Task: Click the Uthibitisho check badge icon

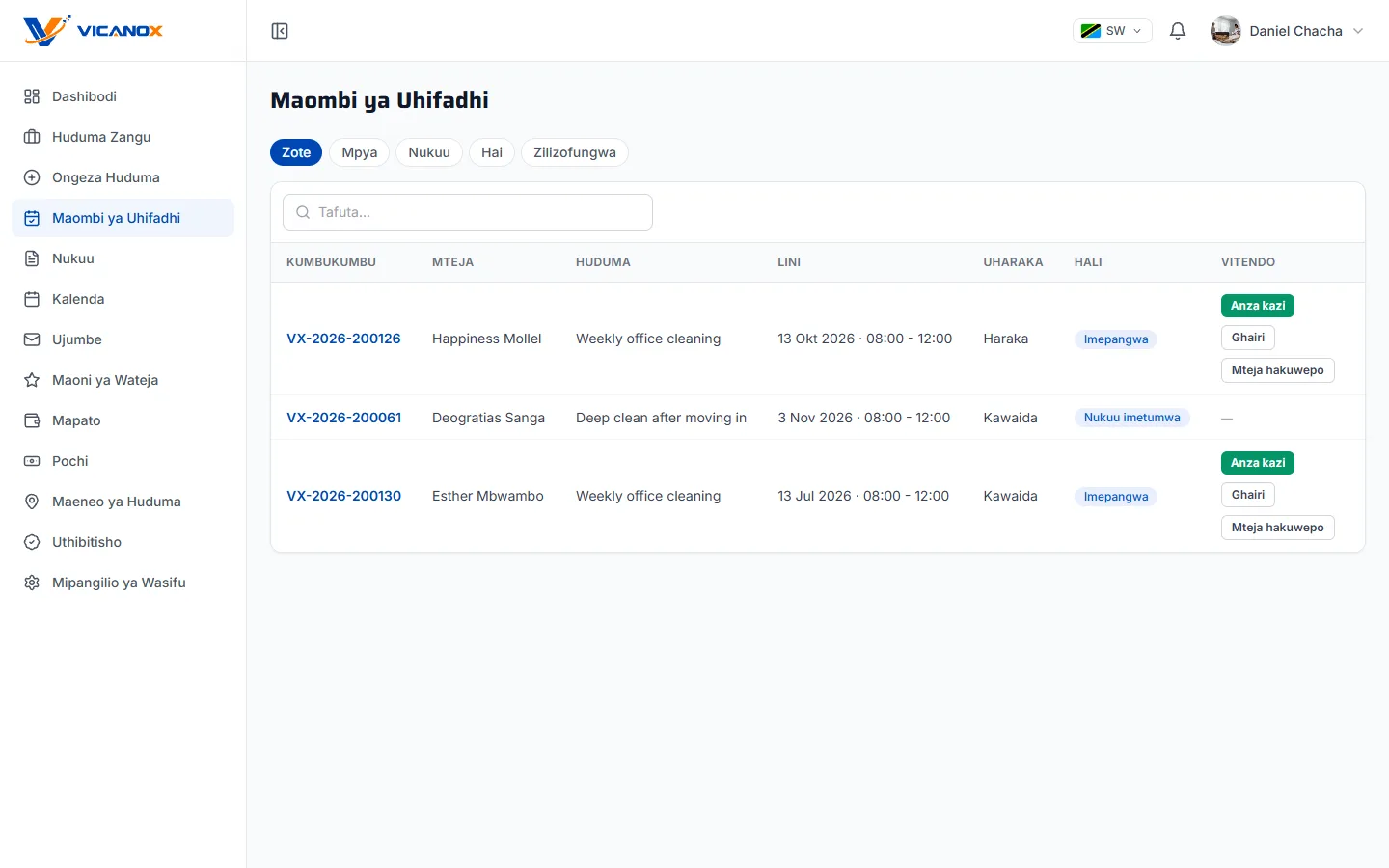Action: 32,542
